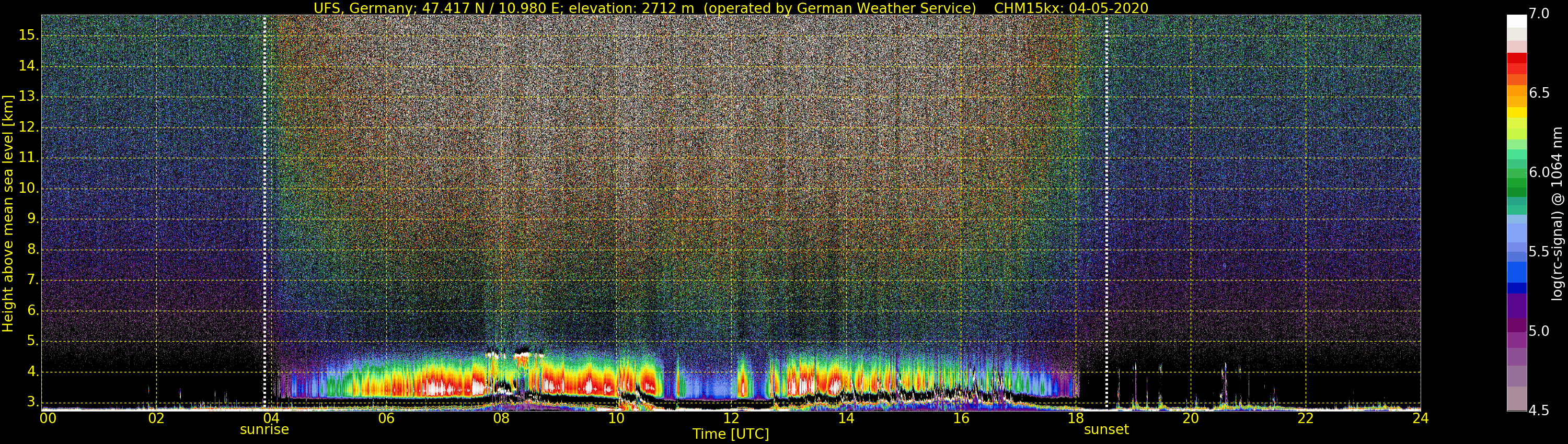Screen dimensions: 1568x444
Task: Click the '5.5' colorbar tick value
Action: [1539, 252]
